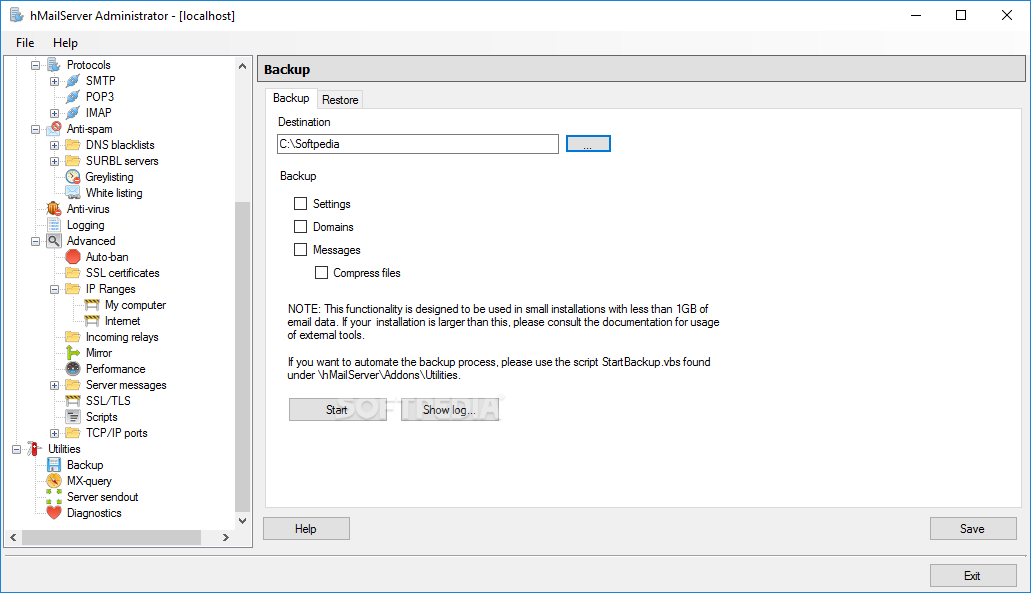Click the Server sendout icon
The image size is (1031, 593).
point(54,497)
